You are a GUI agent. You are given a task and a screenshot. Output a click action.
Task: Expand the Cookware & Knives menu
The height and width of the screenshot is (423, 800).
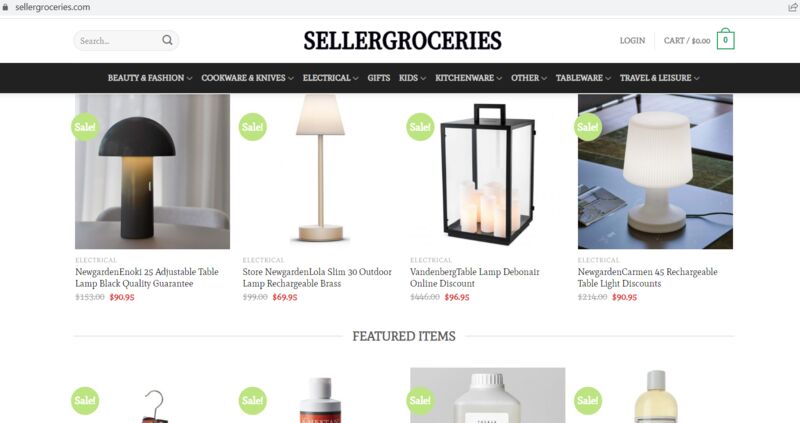point(247,78)
